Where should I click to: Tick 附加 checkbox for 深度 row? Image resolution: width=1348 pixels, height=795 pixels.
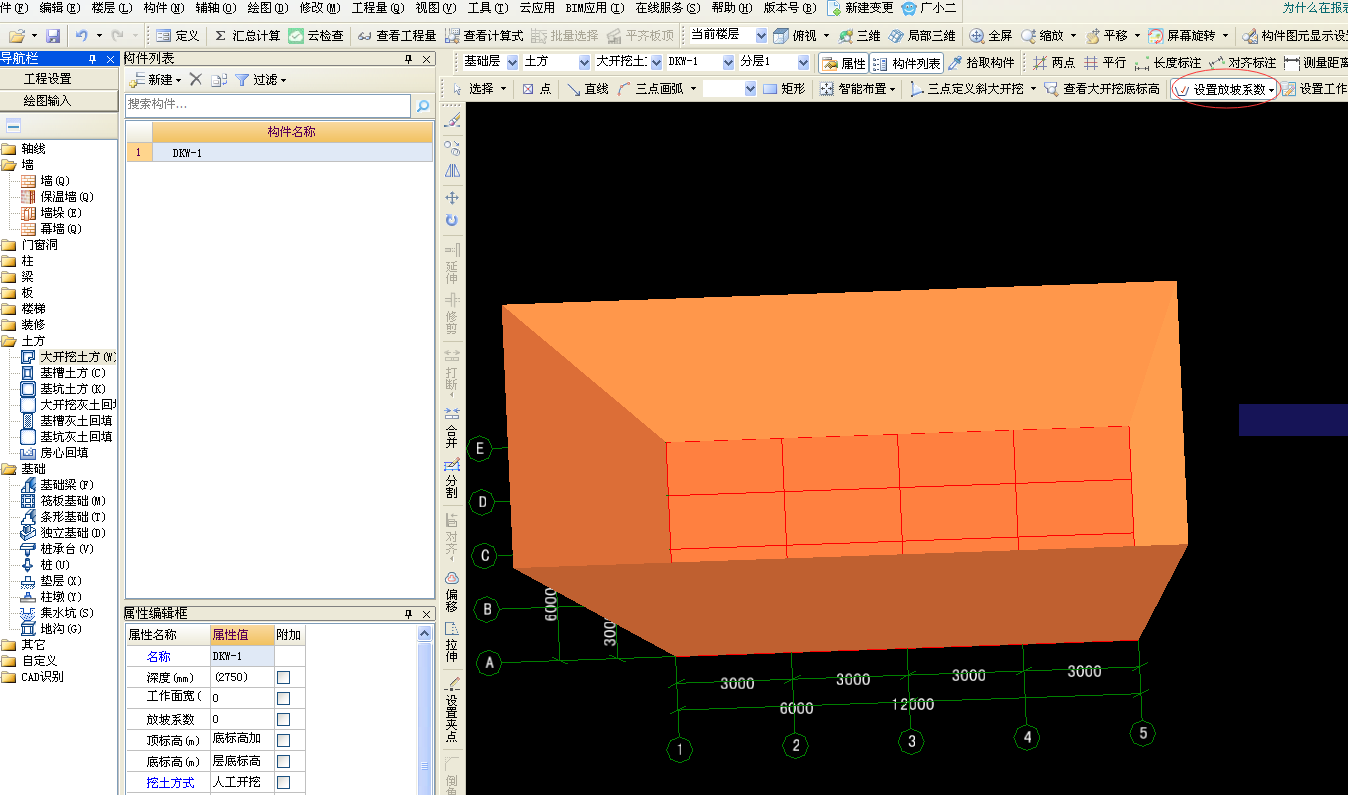click(x=284, y=677)
